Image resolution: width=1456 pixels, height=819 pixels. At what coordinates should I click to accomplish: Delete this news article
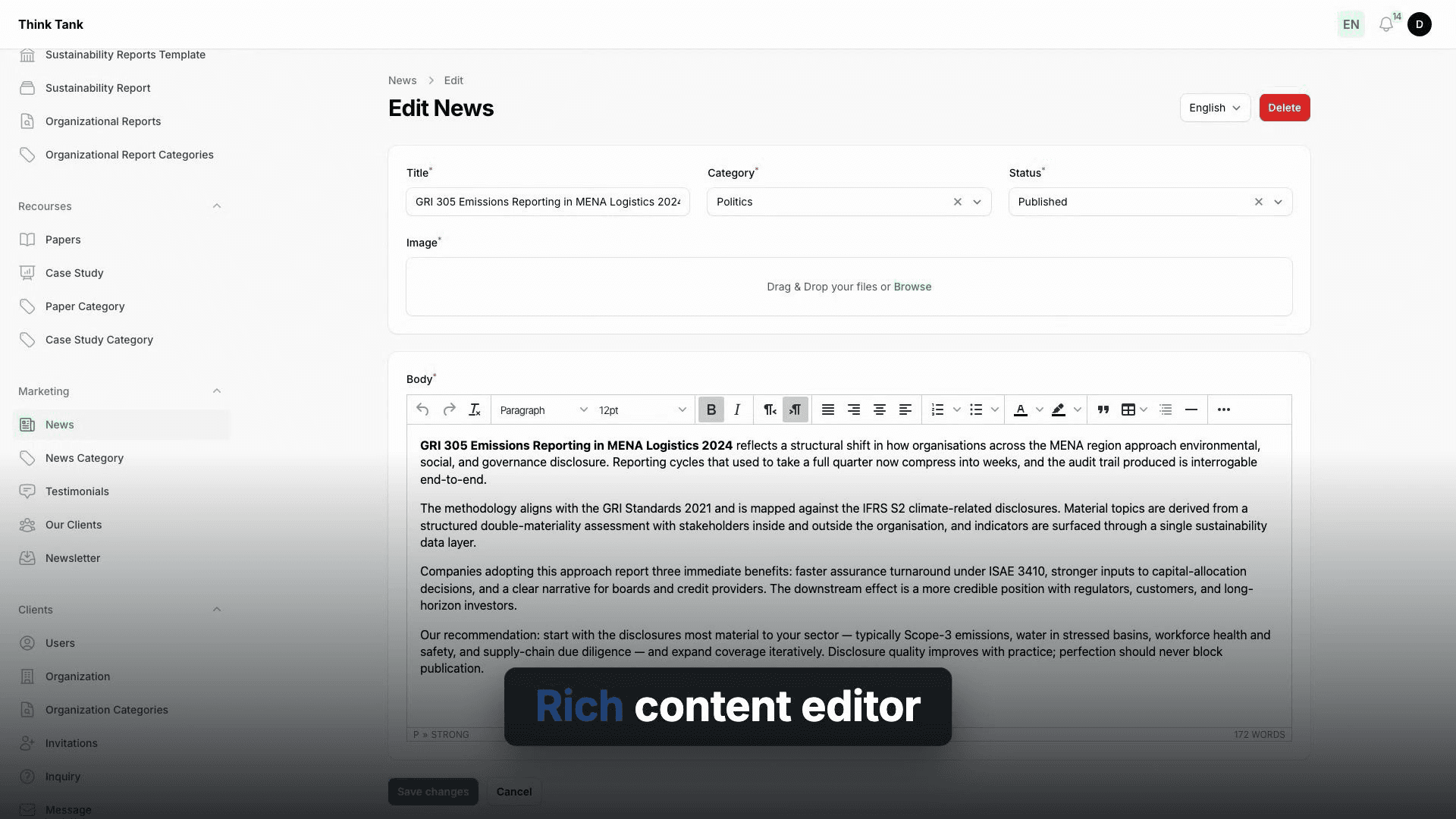1285,108
